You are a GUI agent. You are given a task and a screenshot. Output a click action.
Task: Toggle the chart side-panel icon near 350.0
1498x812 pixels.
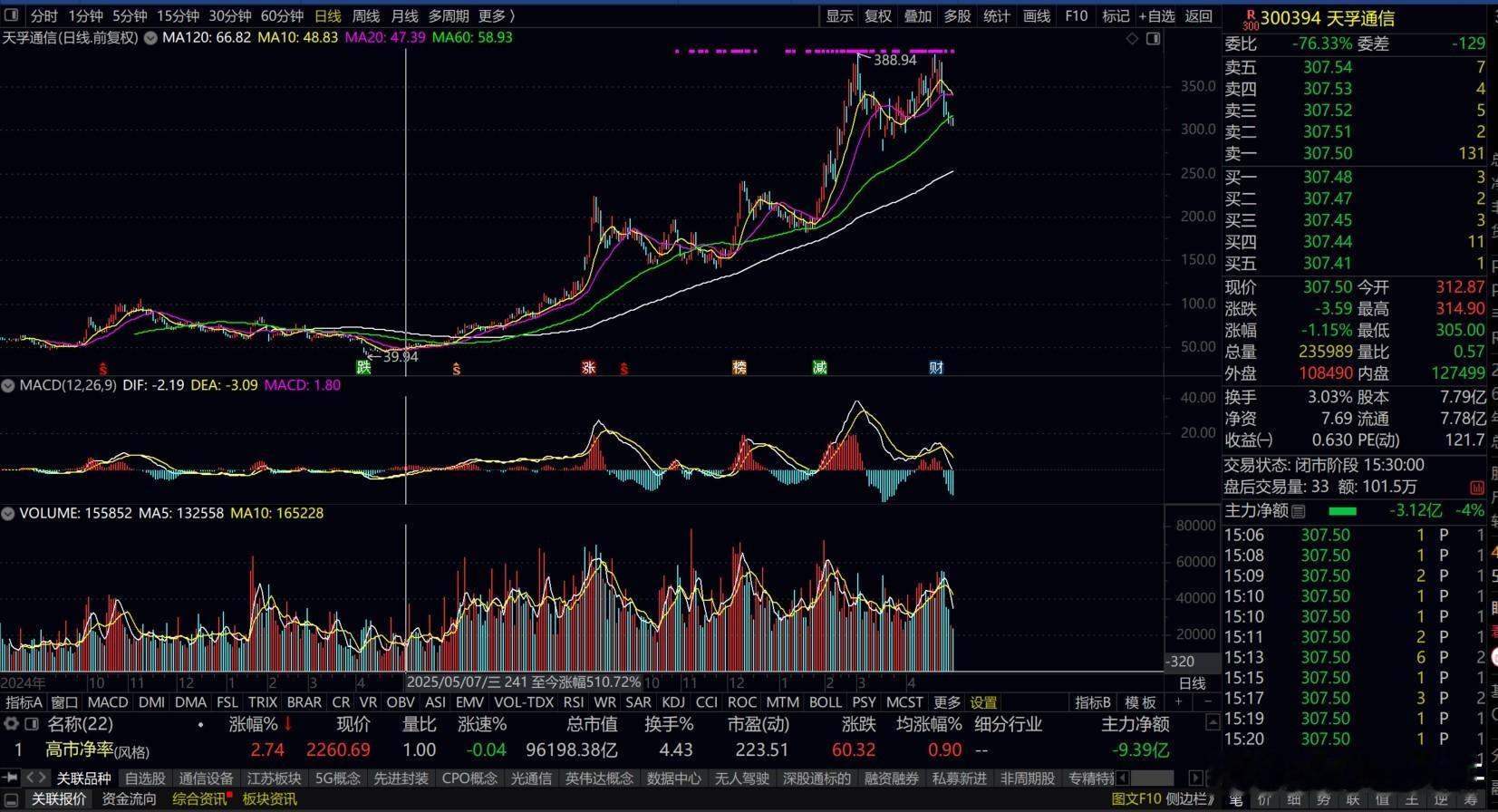coord(1153,38)
